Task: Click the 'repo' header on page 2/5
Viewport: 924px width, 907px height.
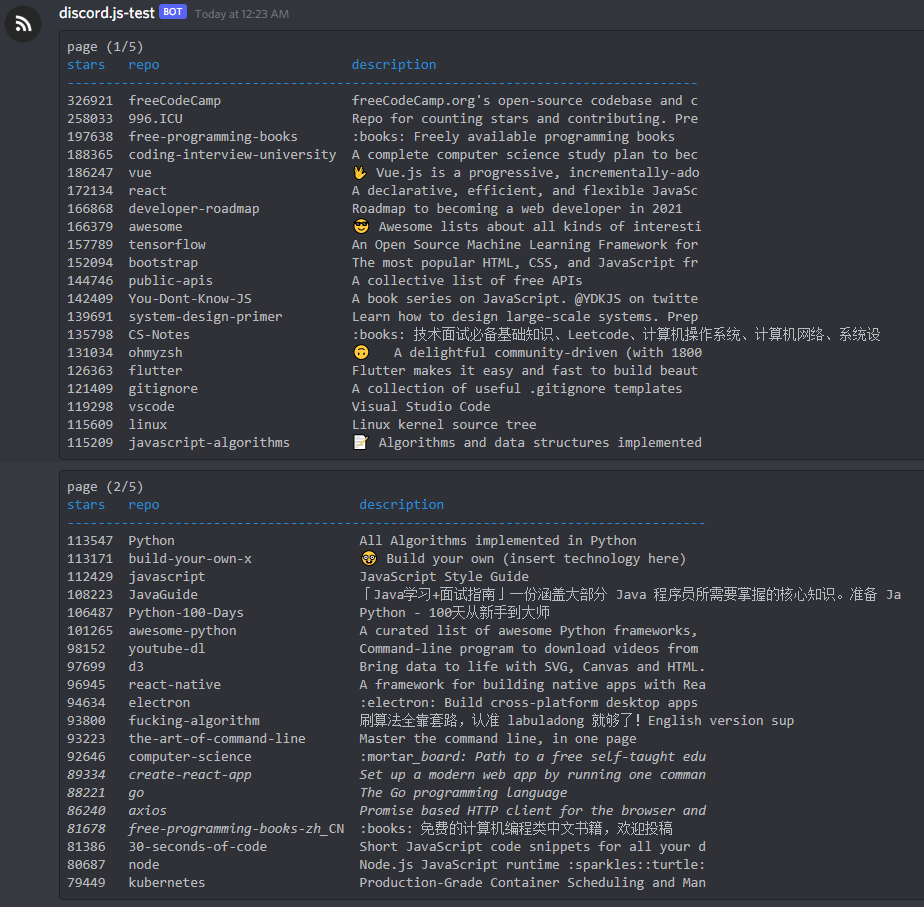Action: pyautogui.click(x=144, y=505)
